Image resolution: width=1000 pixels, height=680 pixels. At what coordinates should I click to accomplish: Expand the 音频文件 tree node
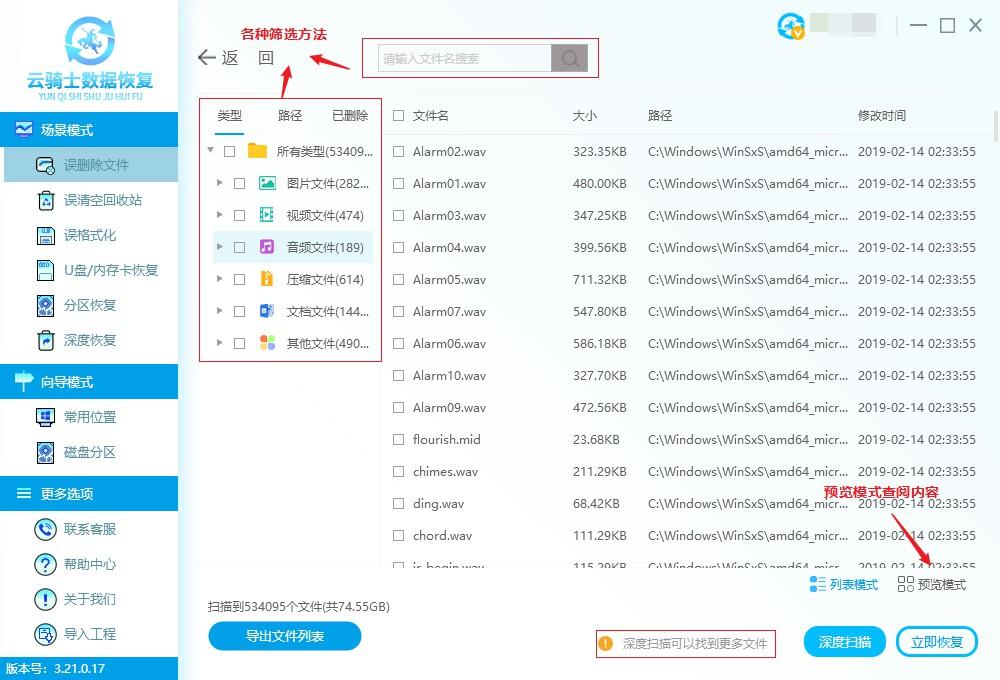click(219, 247)
